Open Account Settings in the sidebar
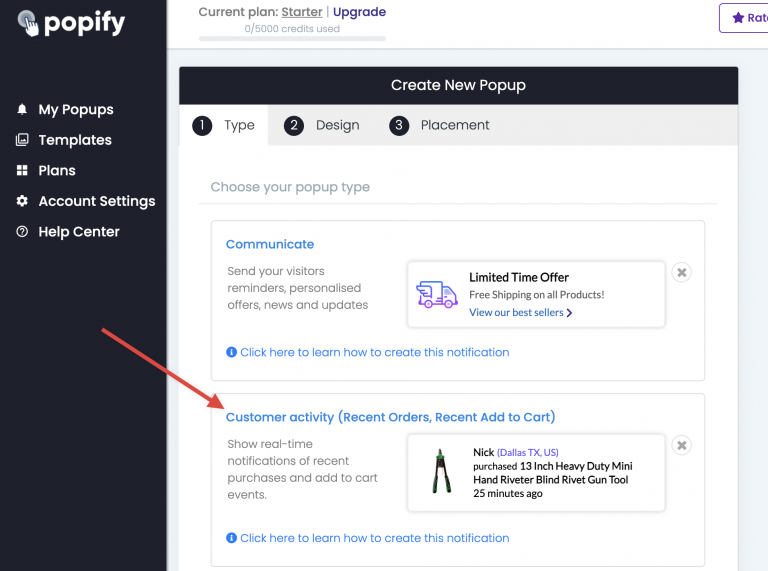 coord(97,201)
